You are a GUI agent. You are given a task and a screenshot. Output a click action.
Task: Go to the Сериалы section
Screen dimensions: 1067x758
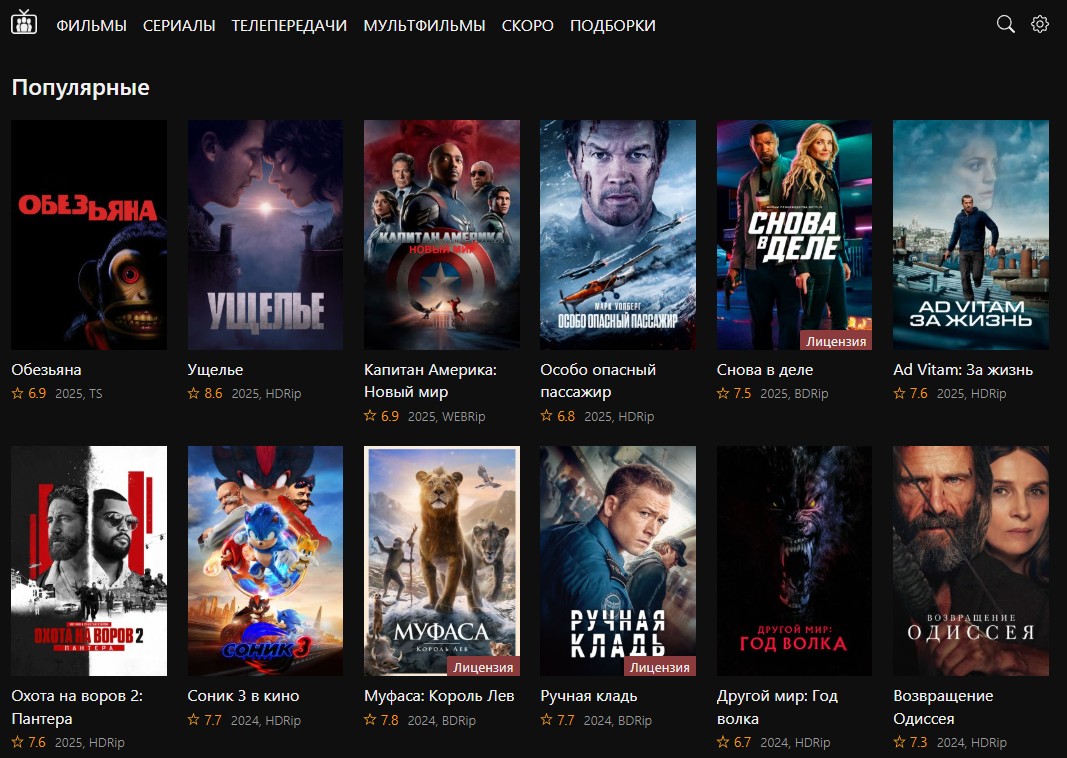pyautogui.click(x=179, y=25)
